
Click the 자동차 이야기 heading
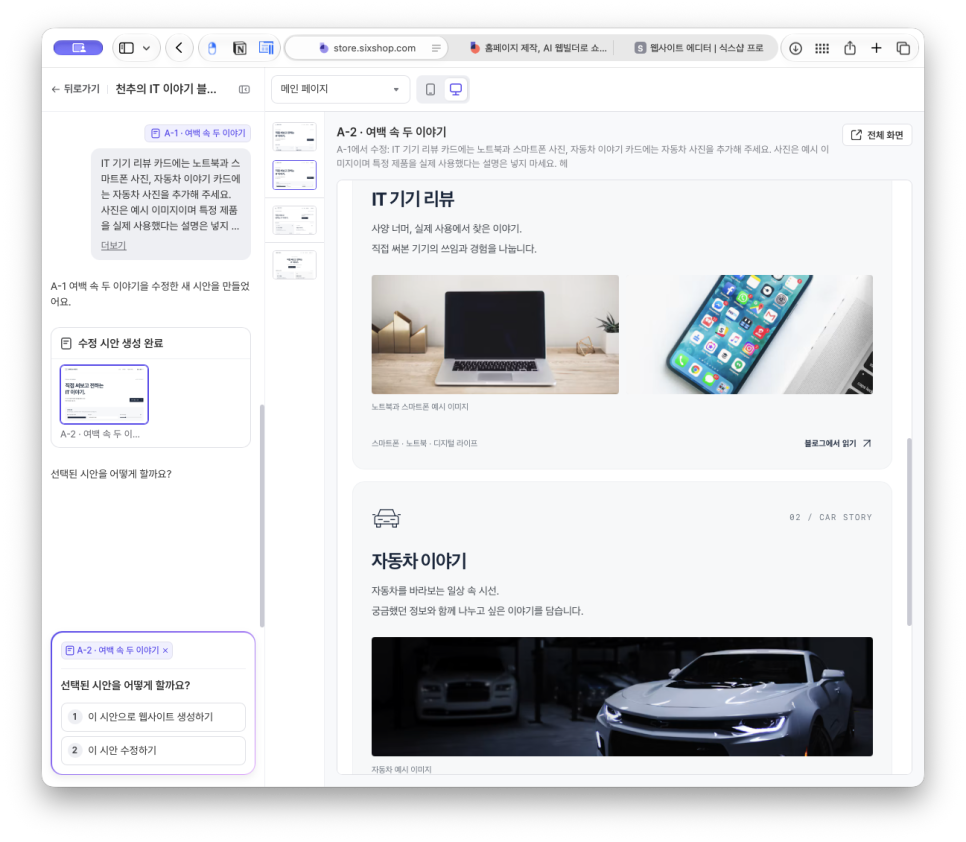click(x=419, y=561)
